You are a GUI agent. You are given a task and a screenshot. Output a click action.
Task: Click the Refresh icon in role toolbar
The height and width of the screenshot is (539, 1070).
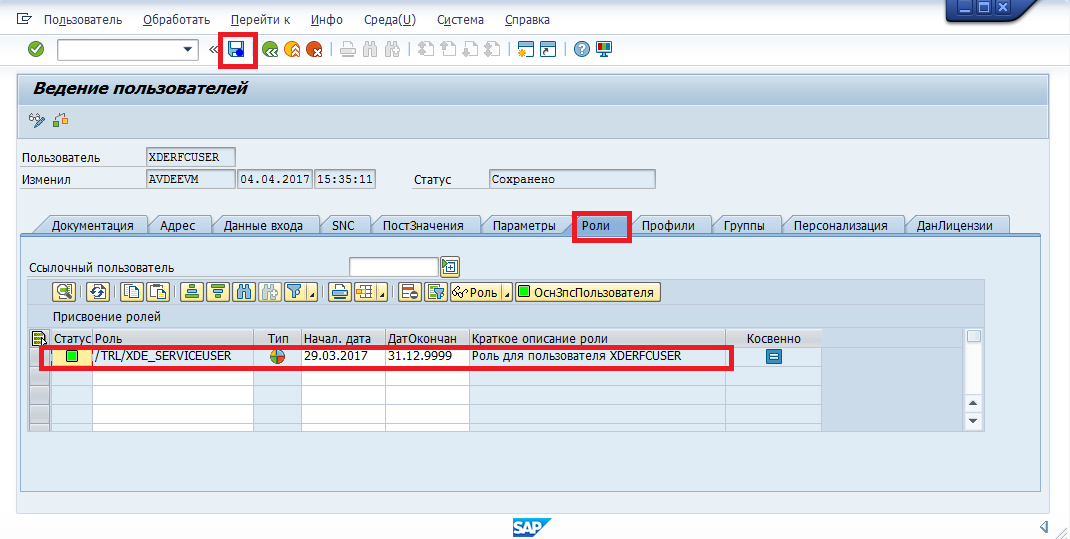click(97, 292)
